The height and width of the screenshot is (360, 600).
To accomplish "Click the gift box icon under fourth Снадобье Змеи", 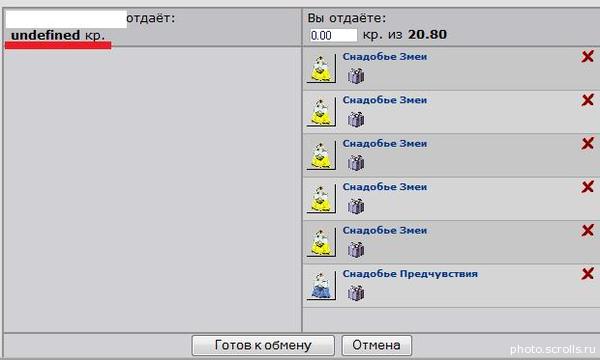I will tap(356, 206).
